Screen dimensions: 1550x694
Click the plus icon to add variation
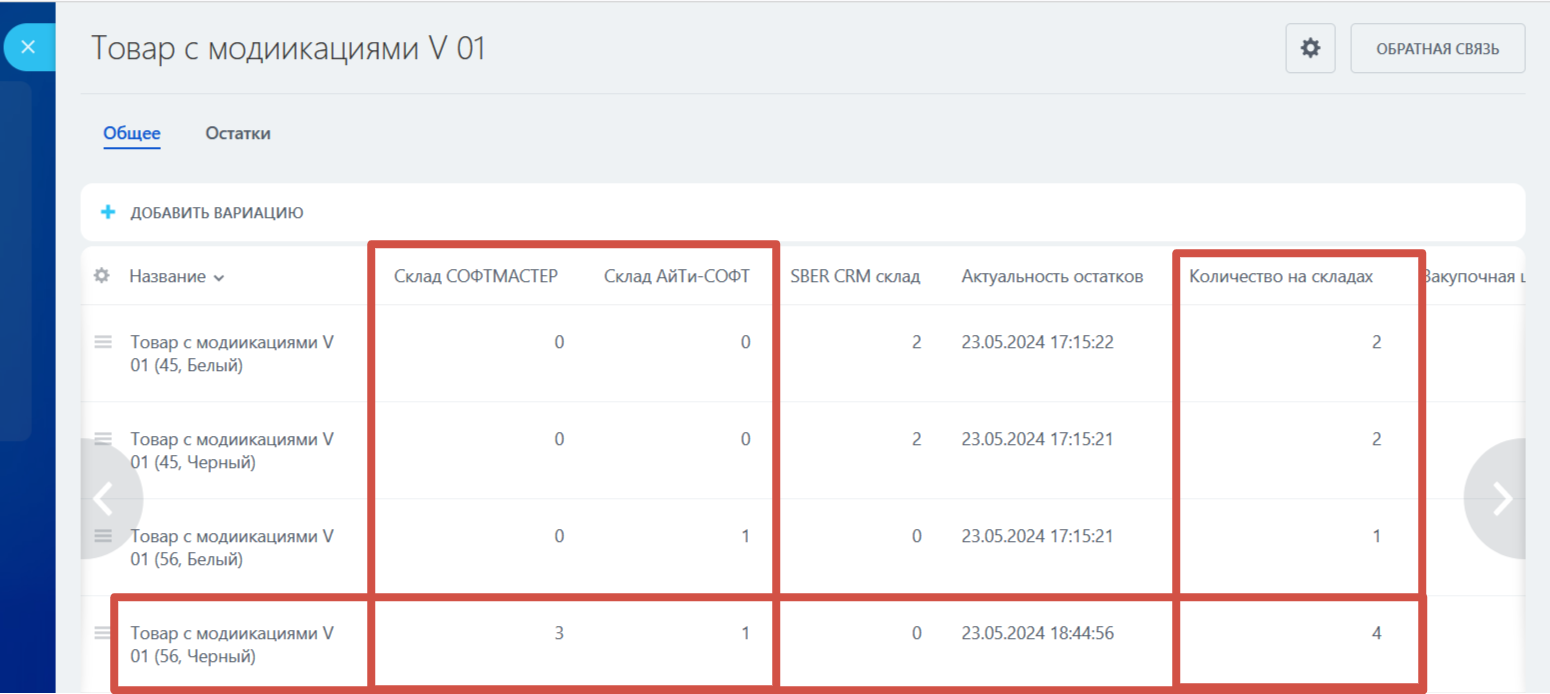point(109,212)
